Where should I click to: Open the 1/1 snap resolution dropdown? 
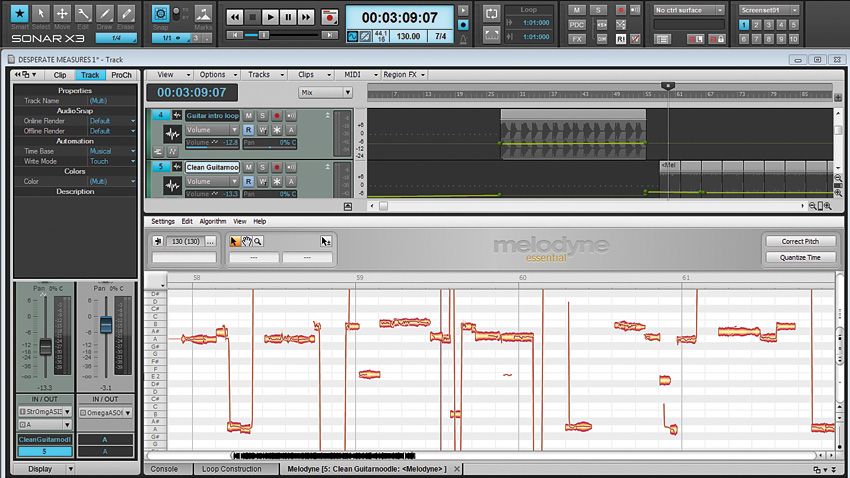tap(172, 38)
